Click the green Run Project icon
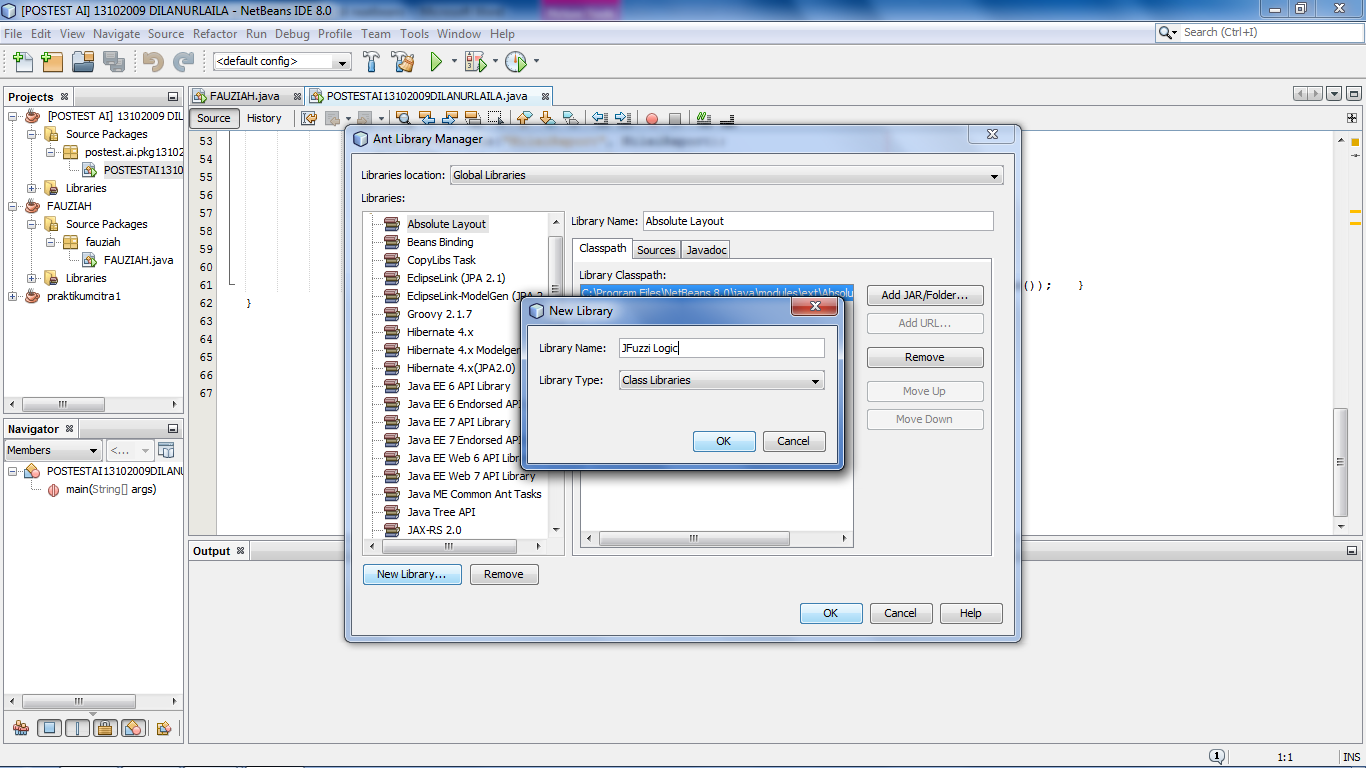 click(436, 62)
